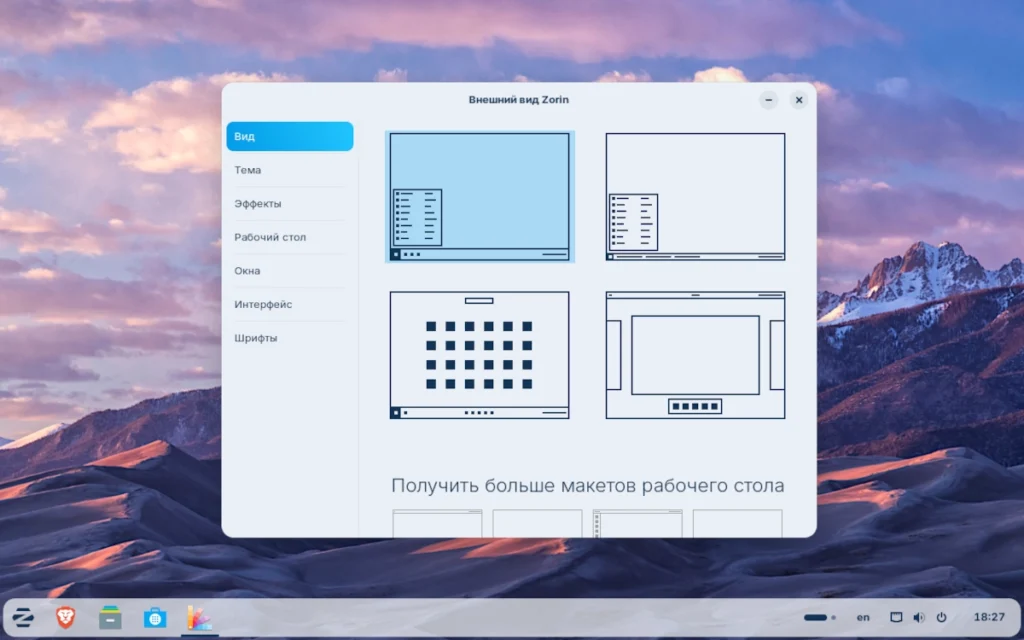Open the 18:27 clock in the panel
1024x640 pixels.
point(989,617)
